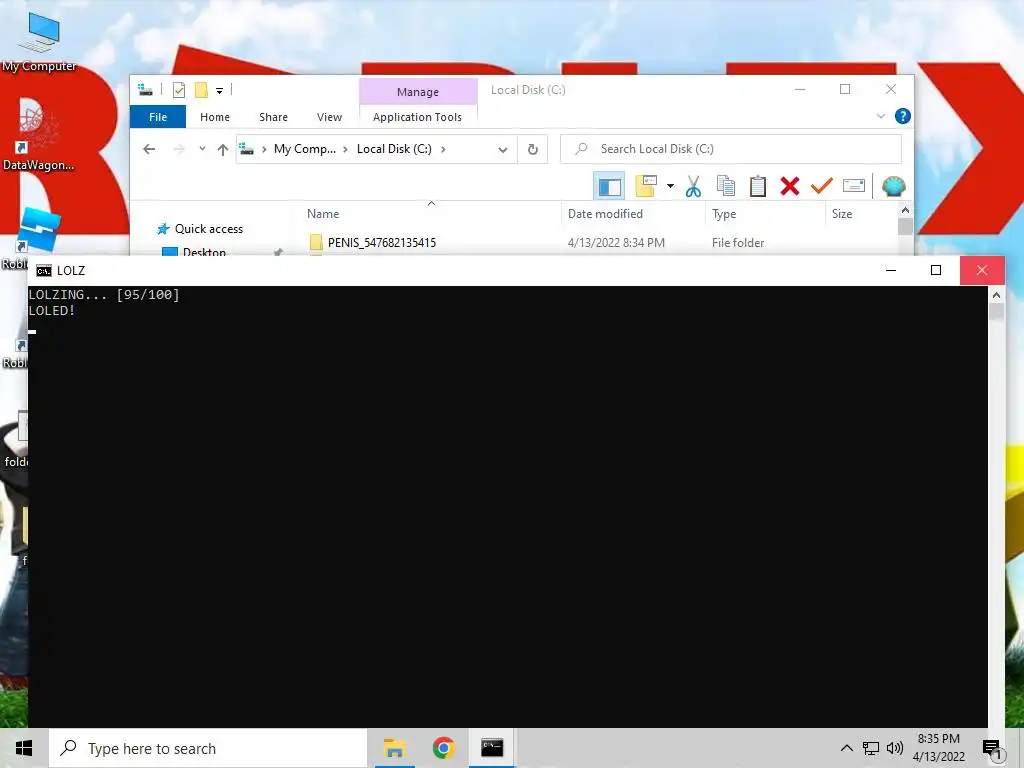Go up one folder level
The height and width of the screenshot is (768, 1024).
pyautogui.click(x=223, y=150)
